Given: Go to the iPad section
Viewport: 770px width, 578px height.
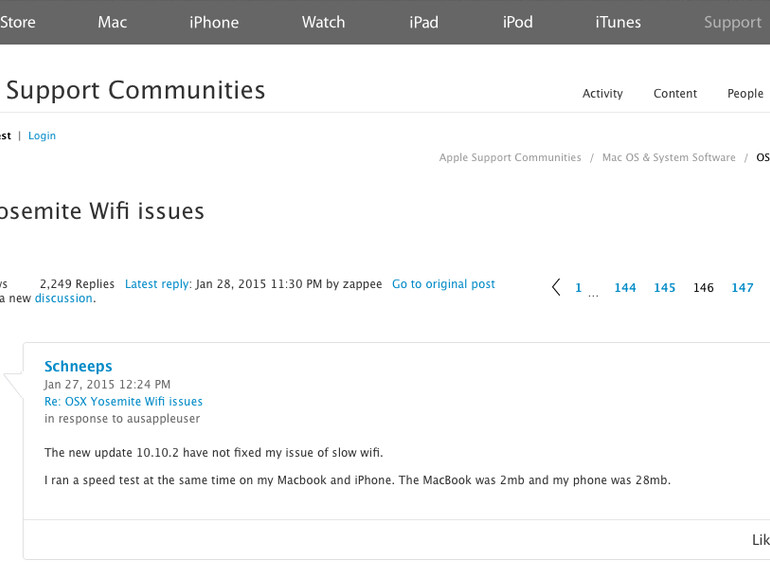Looking at the screenshot, I should (x=423, y=22).
